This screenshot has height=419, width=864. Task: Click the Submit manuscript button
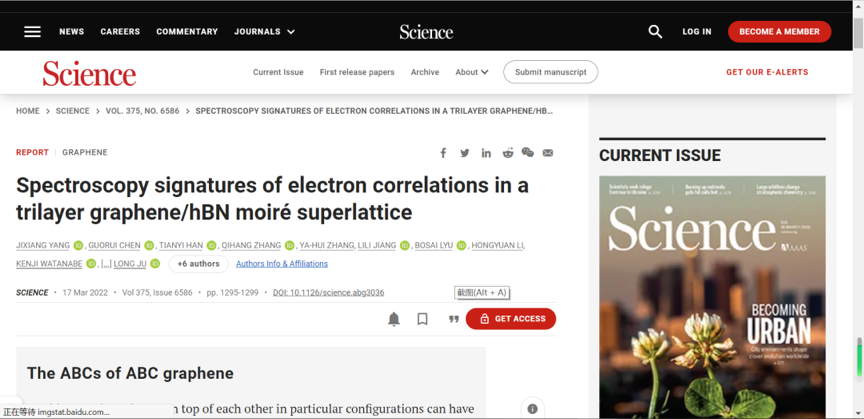pos(550,72)
